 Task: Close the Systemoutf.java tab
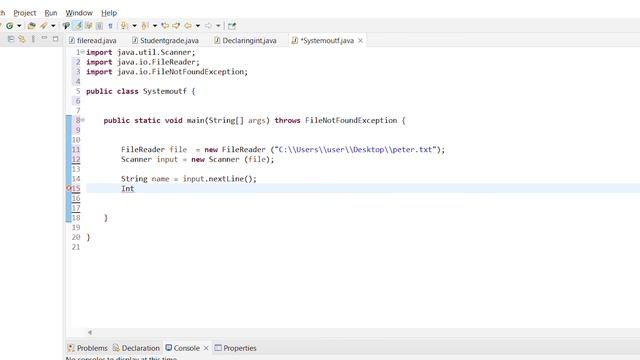360,40
